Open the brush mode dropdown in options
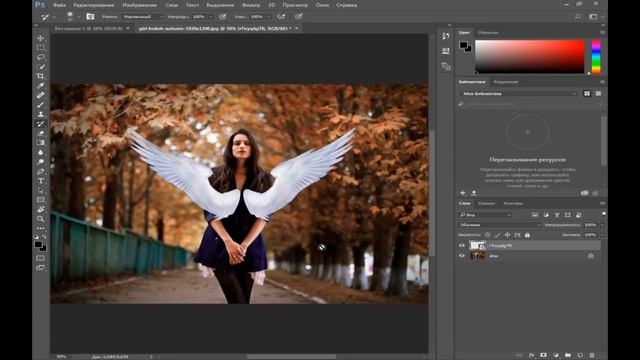The width and height of the screenshot is (640, 360). pyautogui.click(x=143, y=17)
